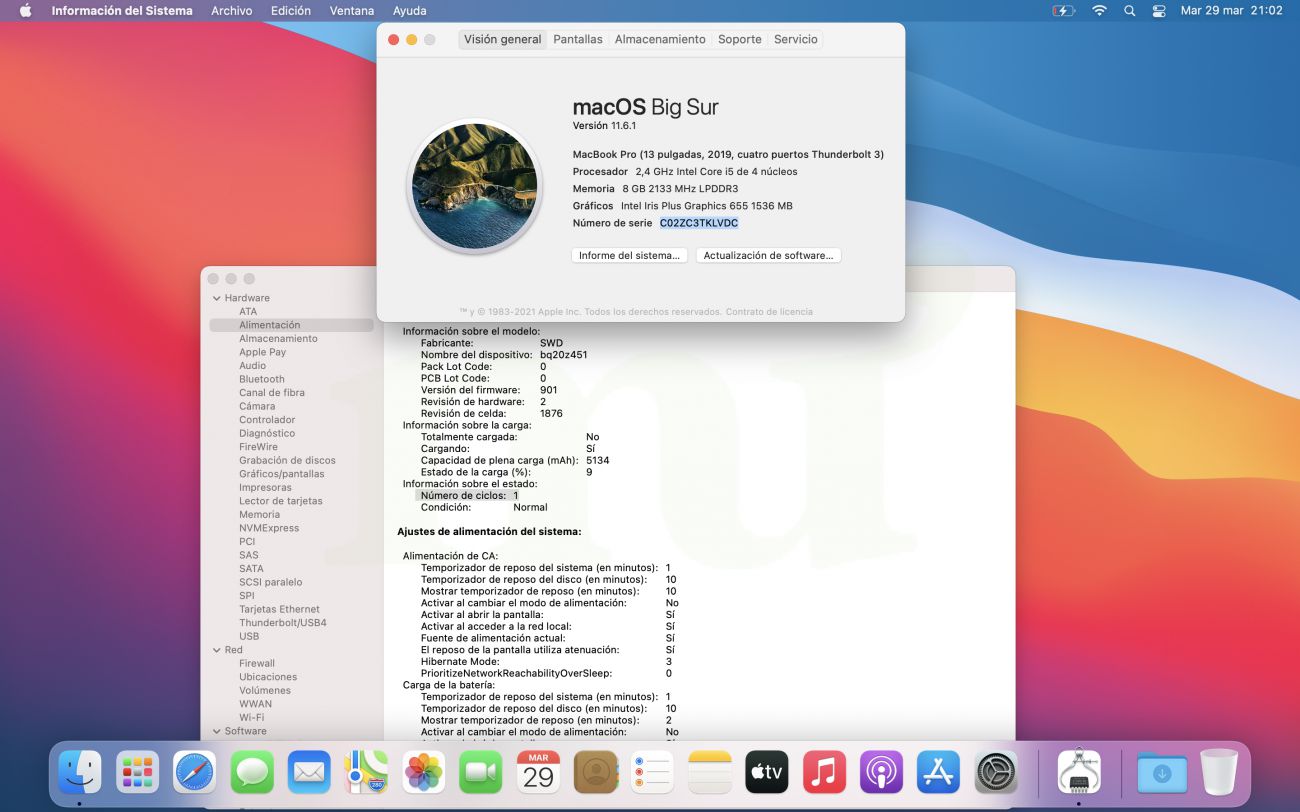The width and height of the screenshot is (1300, 812).
Task: Click System Information icon in dock
Action: 1079,772
